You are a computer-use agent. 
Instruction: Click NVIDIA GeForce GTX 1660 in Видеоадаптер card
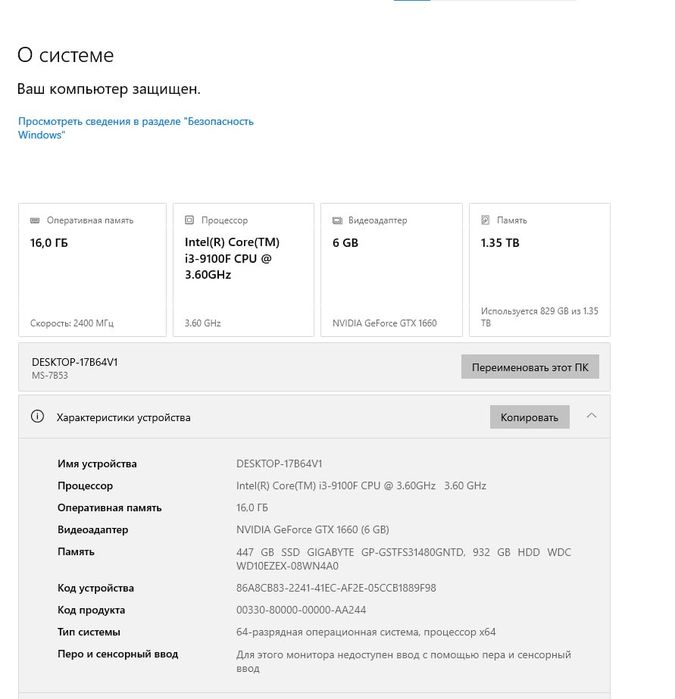(384, 323)
